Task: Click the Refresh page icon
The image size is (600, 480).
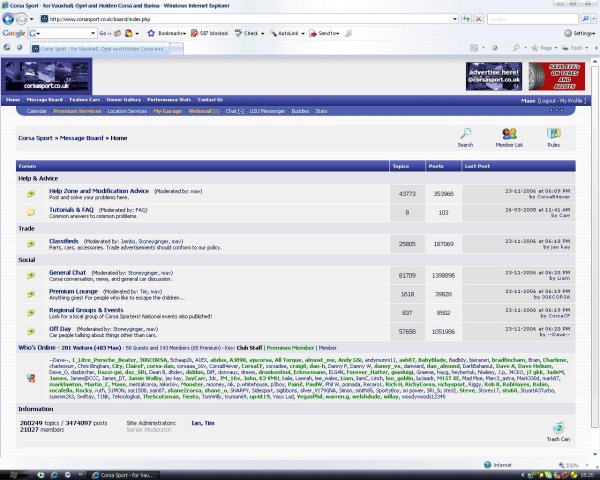Action: (x=466, y=18)
